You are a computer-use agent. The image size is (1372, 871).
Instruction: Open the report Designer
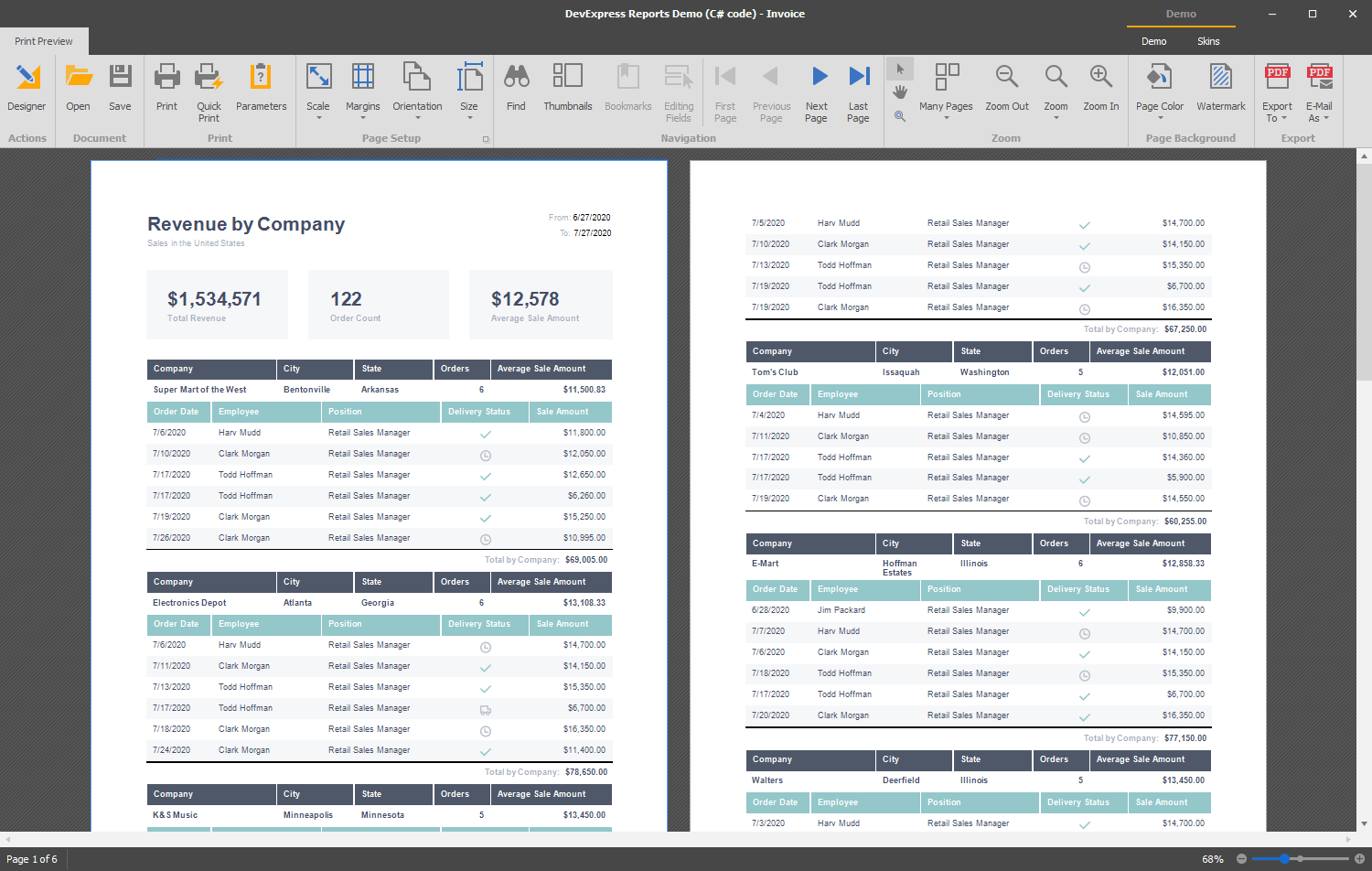(x=27, y=89)
